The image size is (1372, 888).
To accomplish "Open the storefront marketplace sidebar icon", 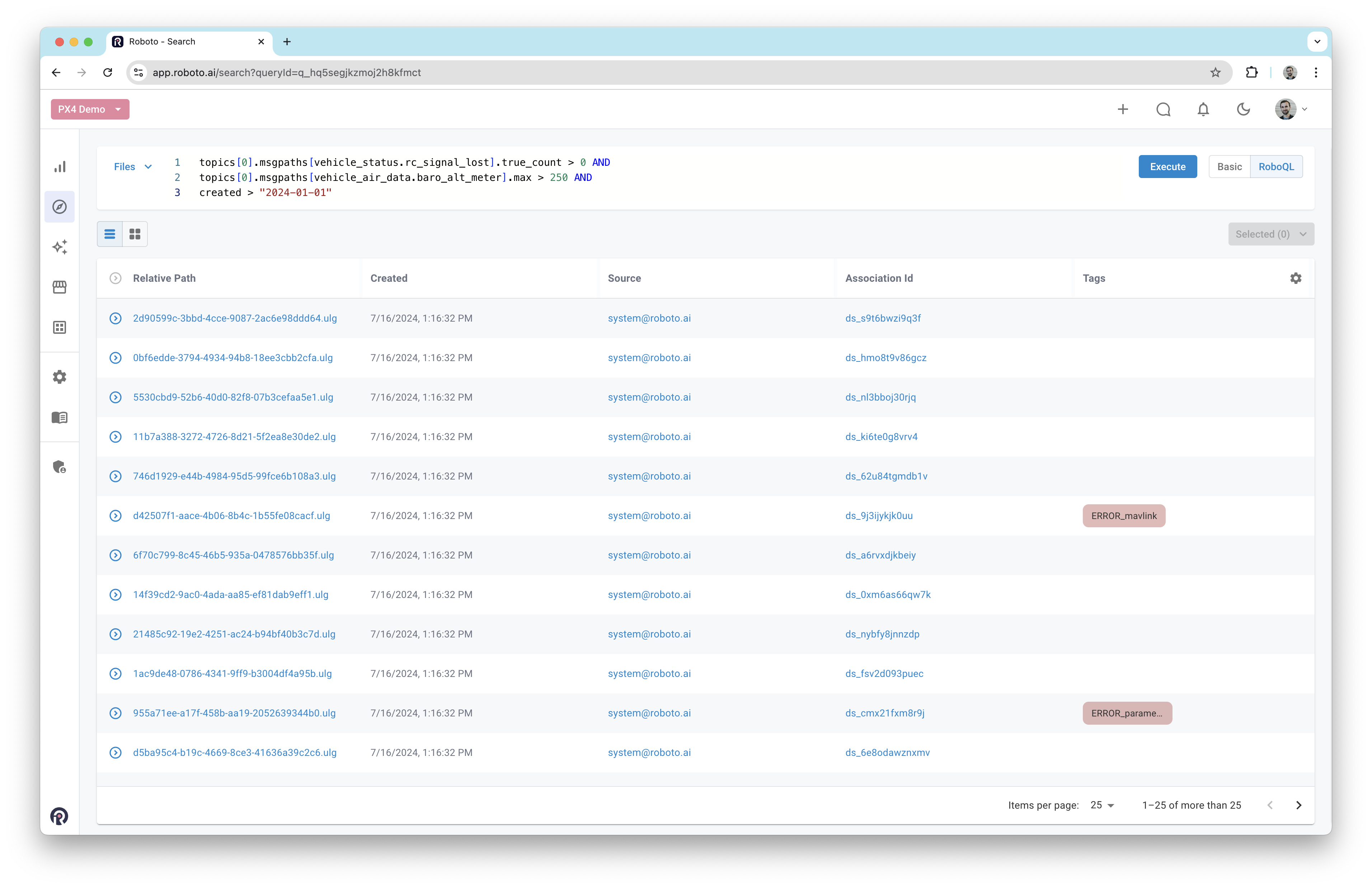I will click(60, 287).
